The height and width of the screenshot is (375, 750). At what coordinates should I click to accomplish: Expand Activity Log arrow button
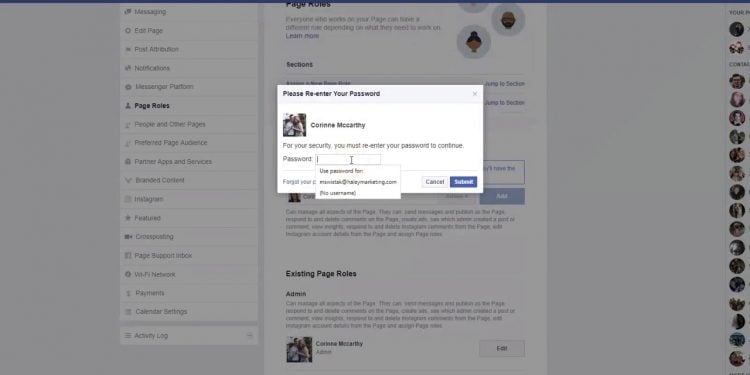coord(249,336)
